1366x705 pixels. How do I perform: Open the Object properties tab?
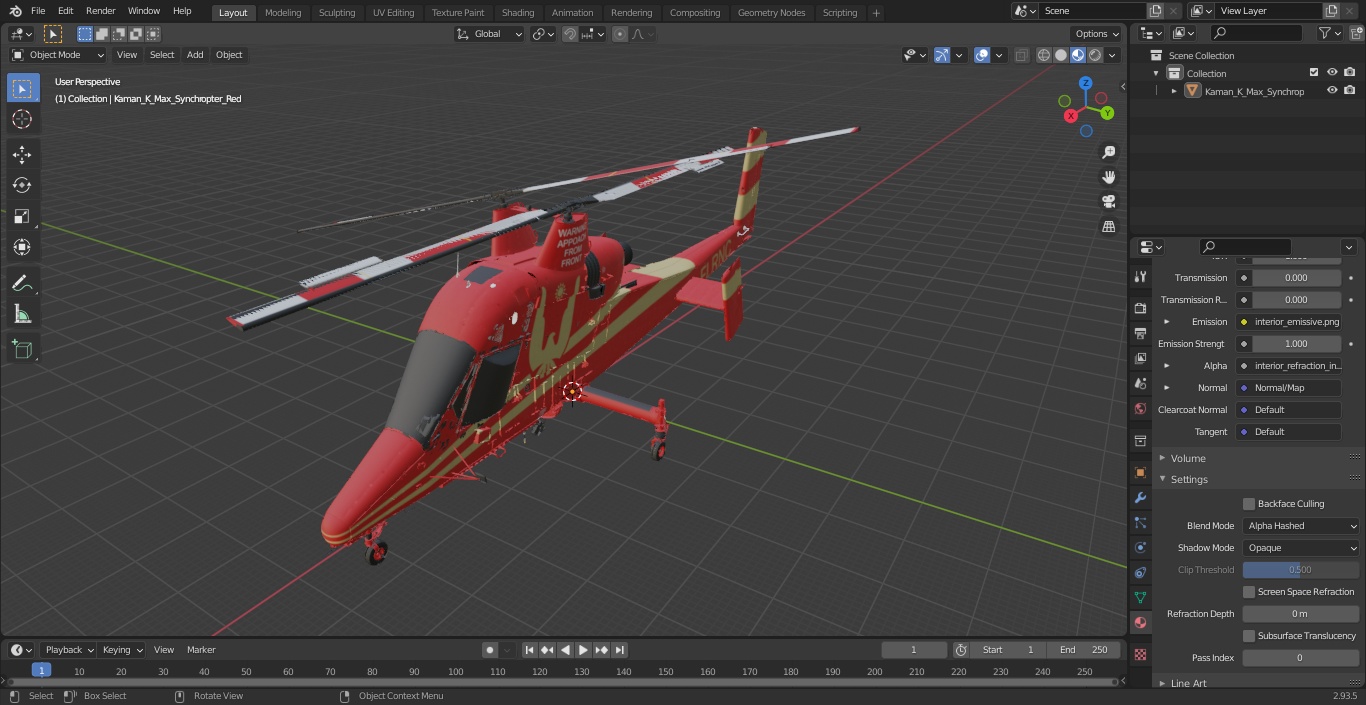tap(1140, 472)
